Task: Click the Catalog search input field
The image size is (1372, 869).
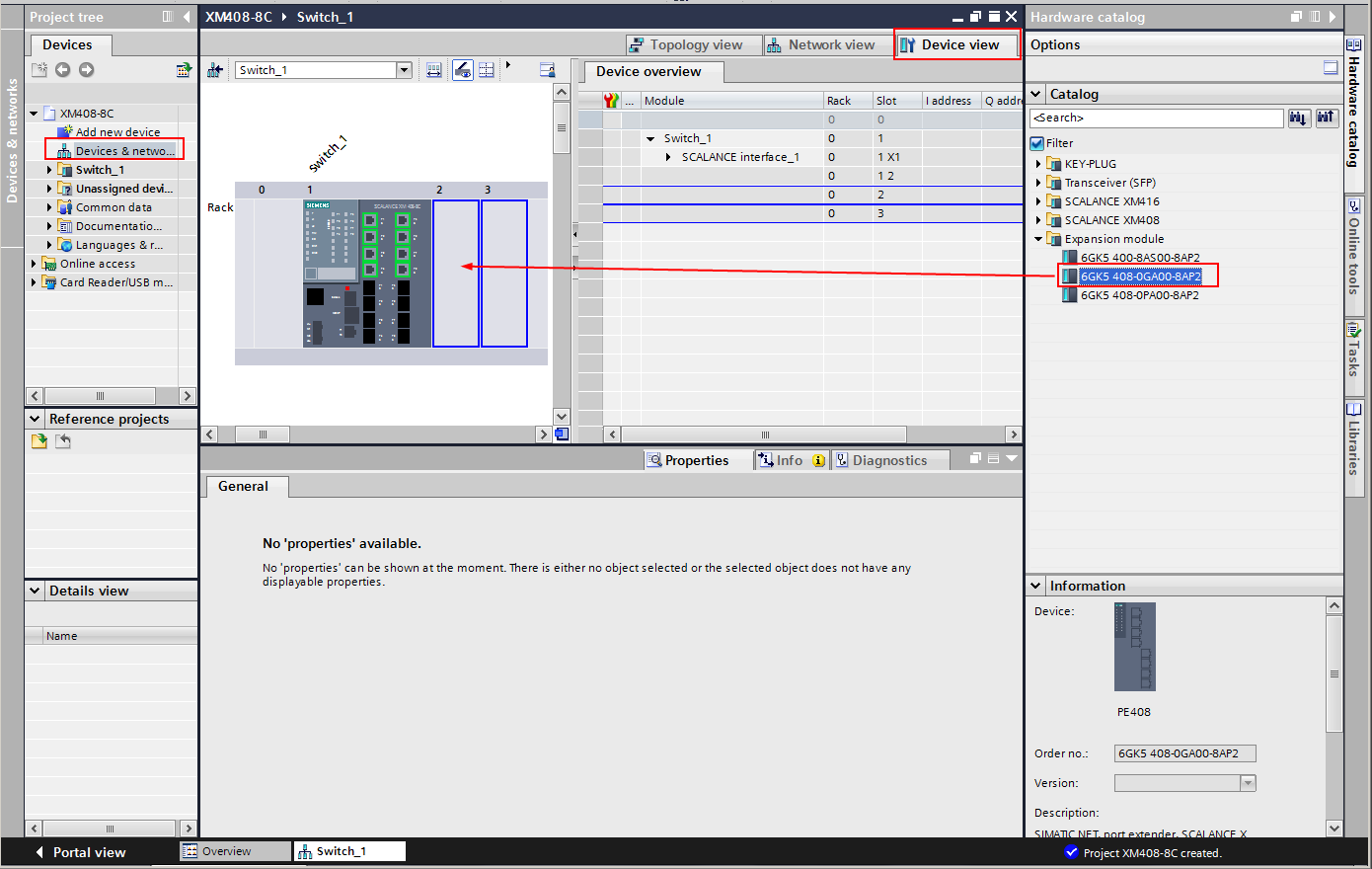Action: pos(1156,118)
